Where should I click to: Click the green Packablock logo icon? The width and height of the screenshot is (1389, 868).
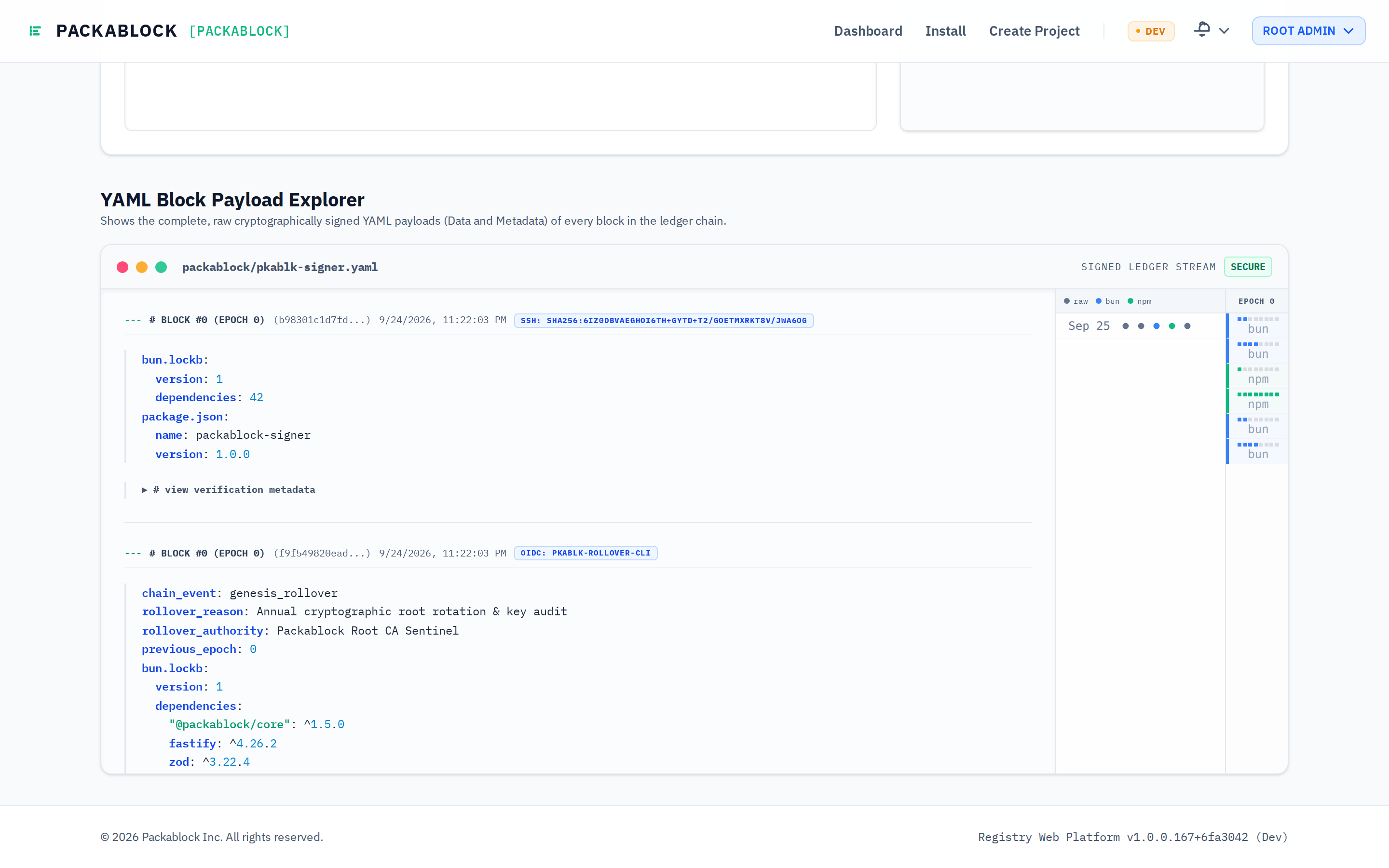coord(35,31)
